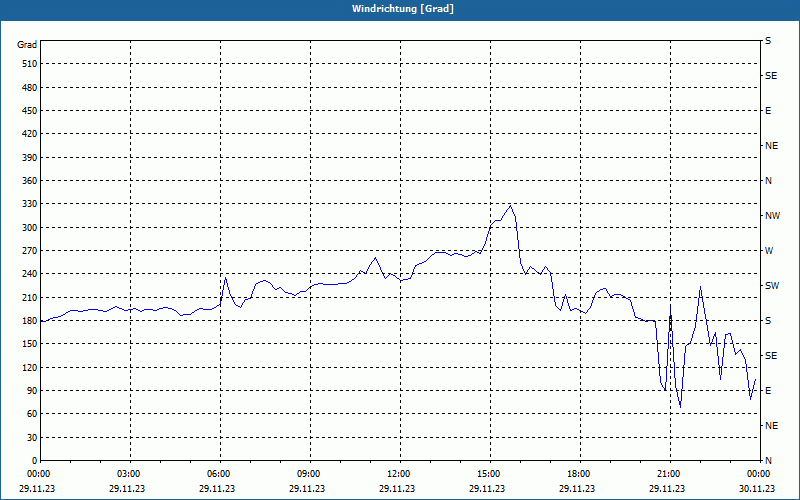Click the 09:00 time label
Image resolution: width=800 pixels, height=500 pixels.
(x=310, y=474)
